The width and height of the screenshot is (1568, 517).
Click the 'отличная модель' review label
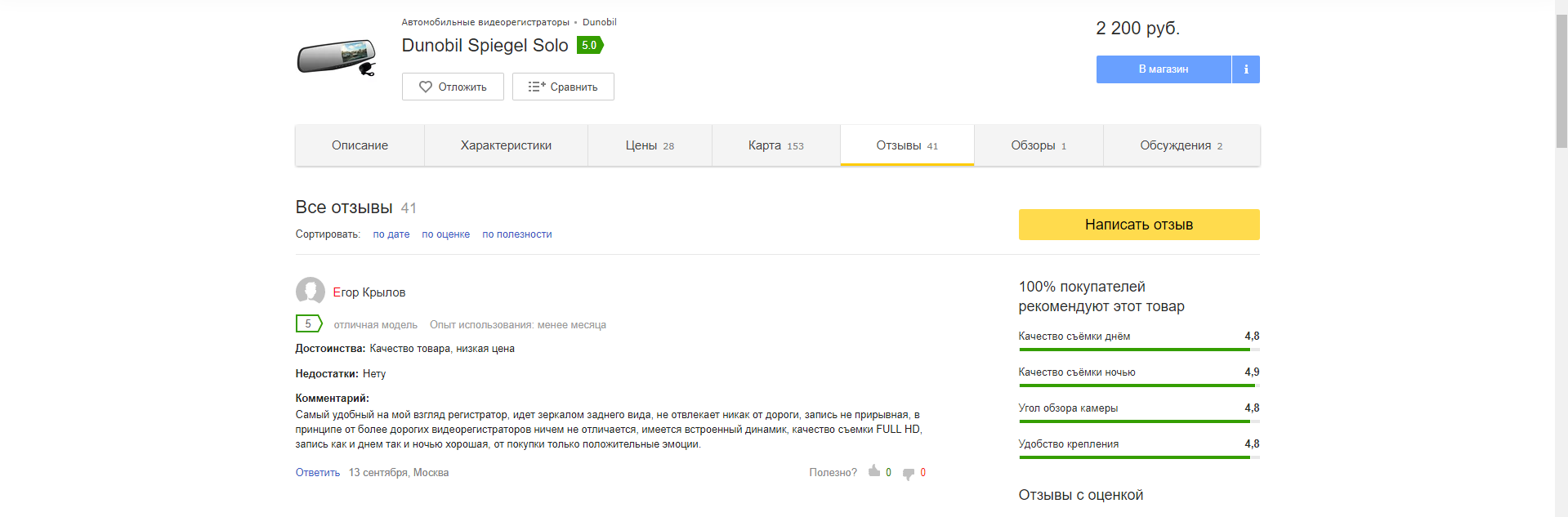point(376,325)
